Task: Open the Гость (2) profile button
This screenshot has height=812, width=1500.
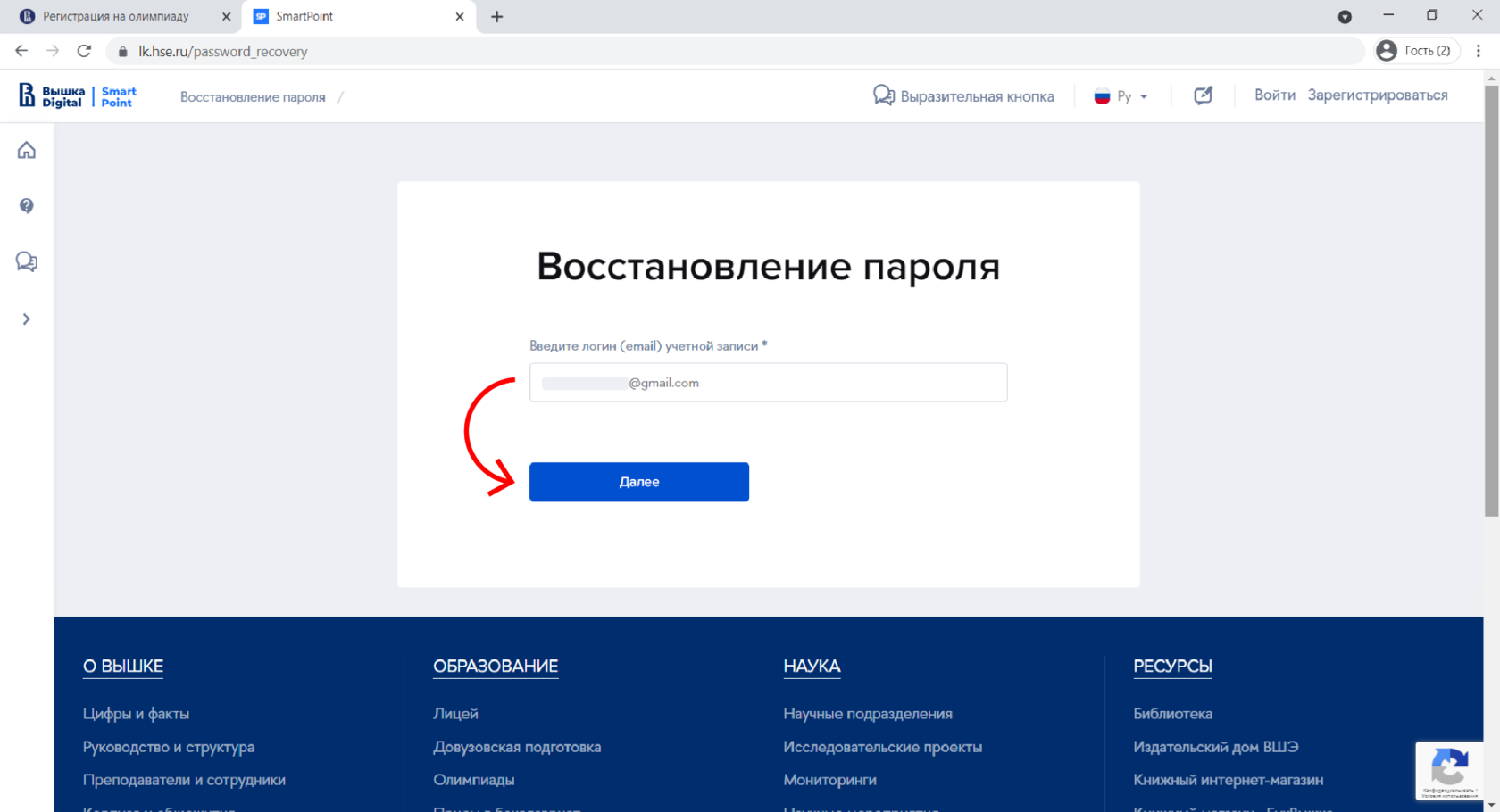Action: [x=1417, y=51]
